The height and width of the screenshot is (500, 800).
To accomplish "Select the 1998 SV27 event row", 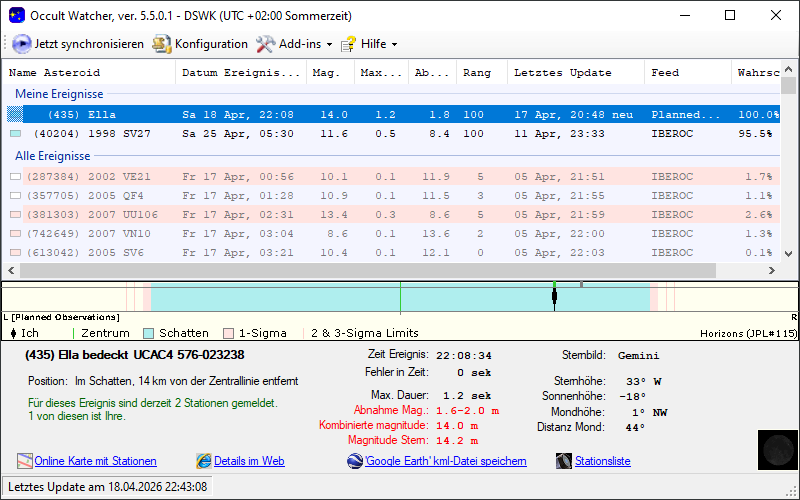I will click(x=393, y=134).
